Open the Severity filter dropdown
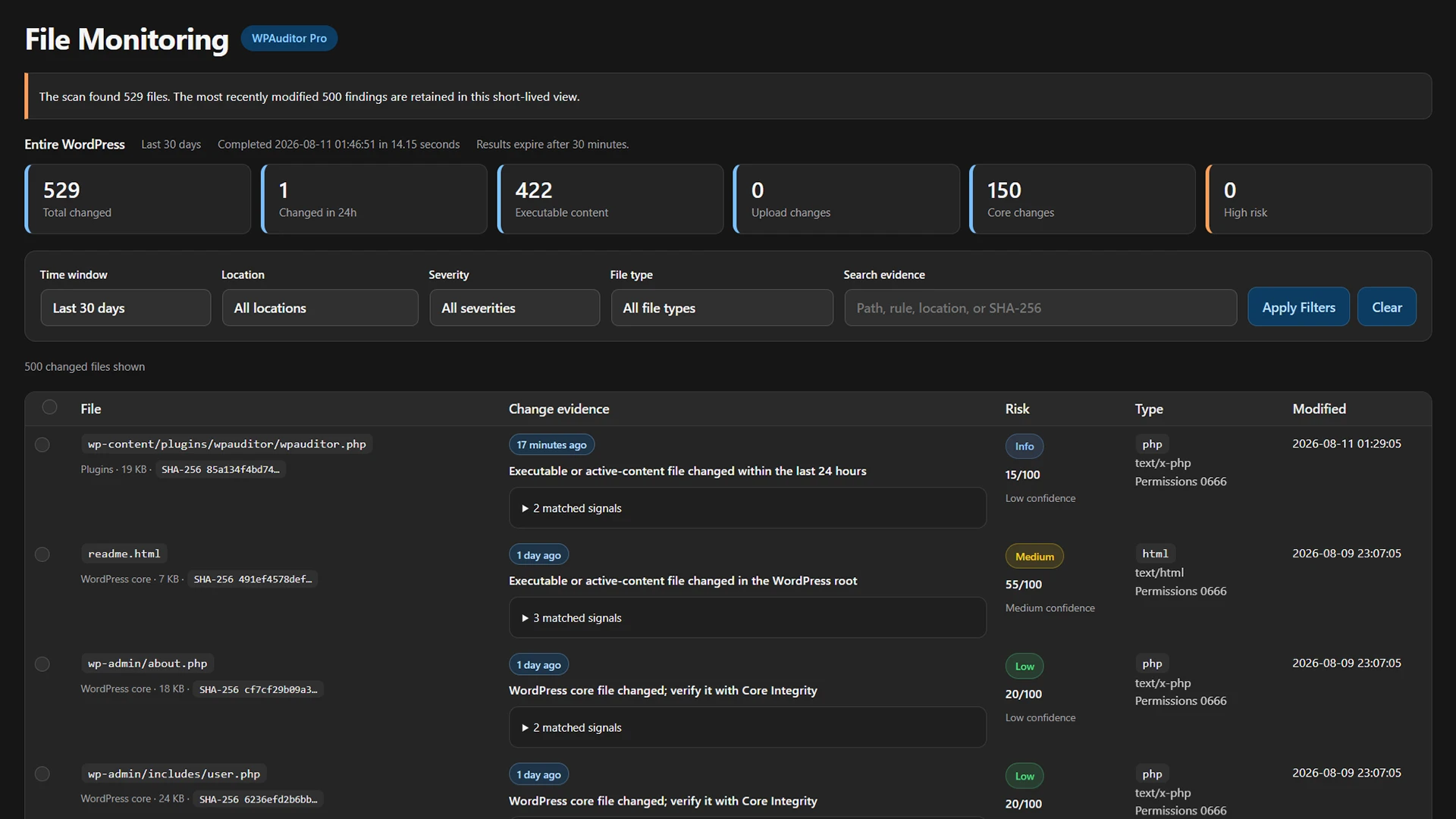 point(515,308)
